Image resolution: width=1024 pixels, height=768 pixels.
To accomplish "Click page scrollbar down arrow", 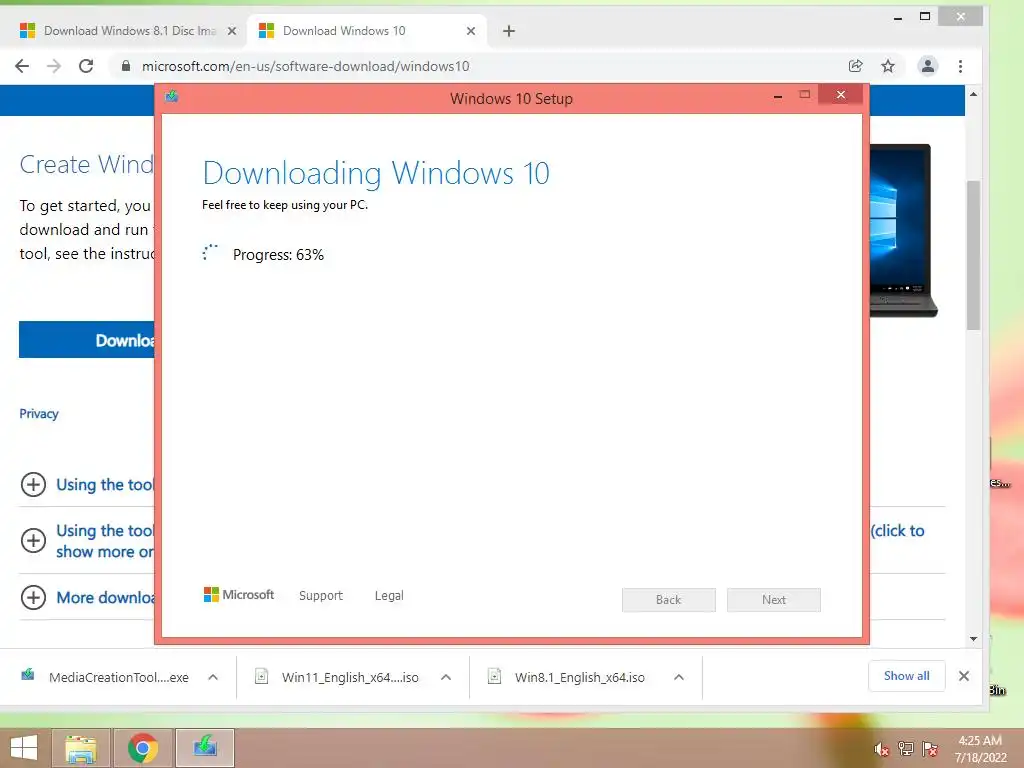I will click(974, 639).
